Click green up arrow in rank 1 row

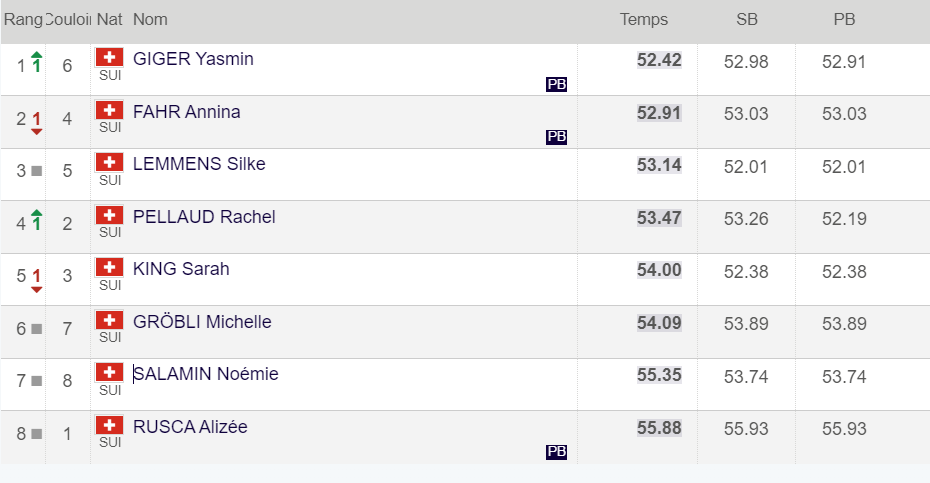coord(37,62)
